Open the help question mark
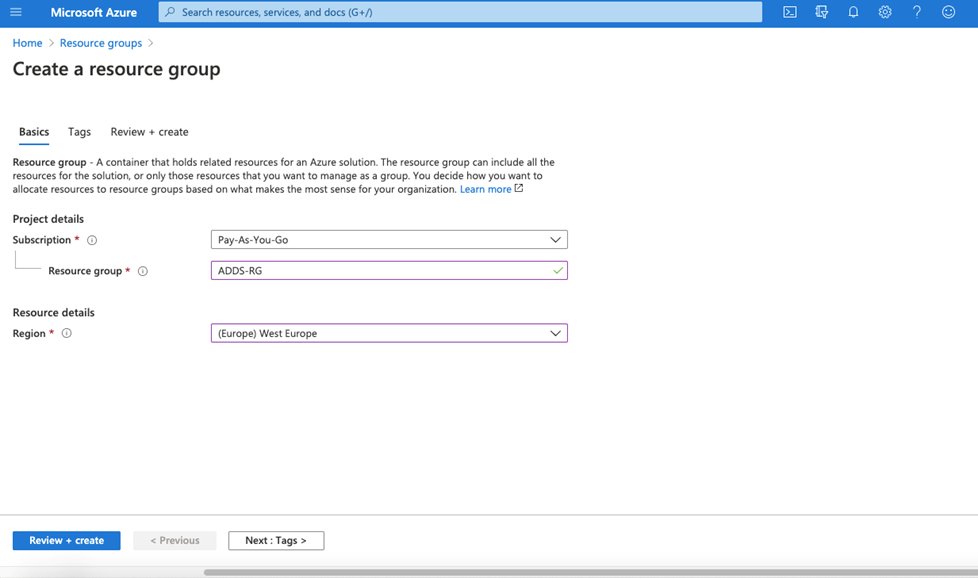 [x=917, y=12]
